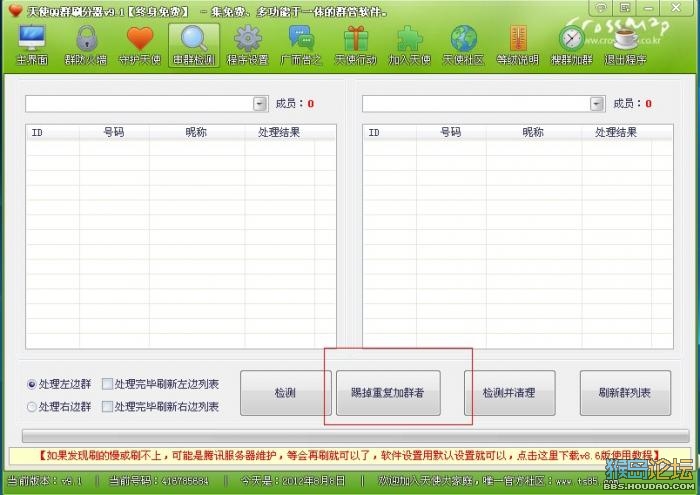Sort left list by 昵称 column
The height and width of the screenshot is (495, 700).
(x=197, y=133)
